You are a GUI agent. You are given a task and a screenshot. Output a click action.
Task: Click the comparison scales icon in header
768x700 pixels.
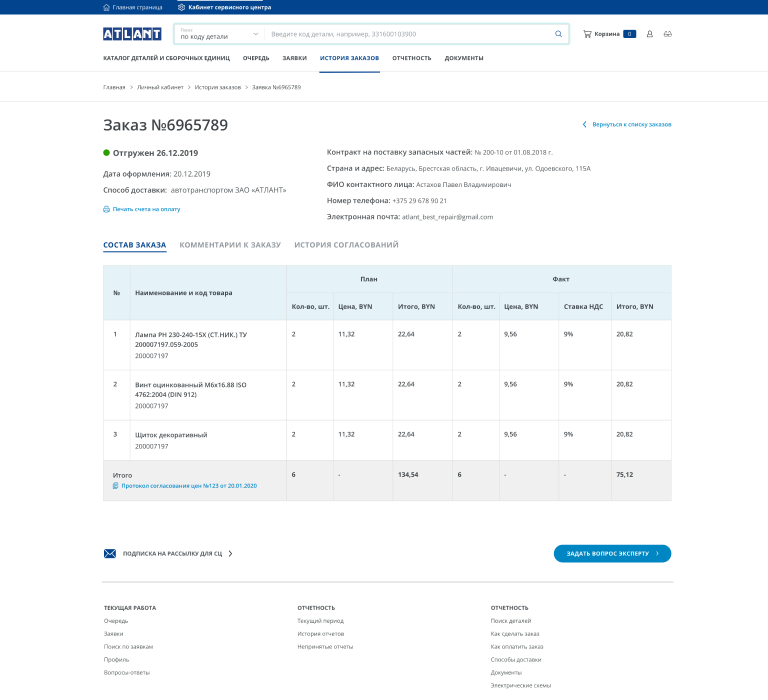pyautogui.click(x=667, y=34)
